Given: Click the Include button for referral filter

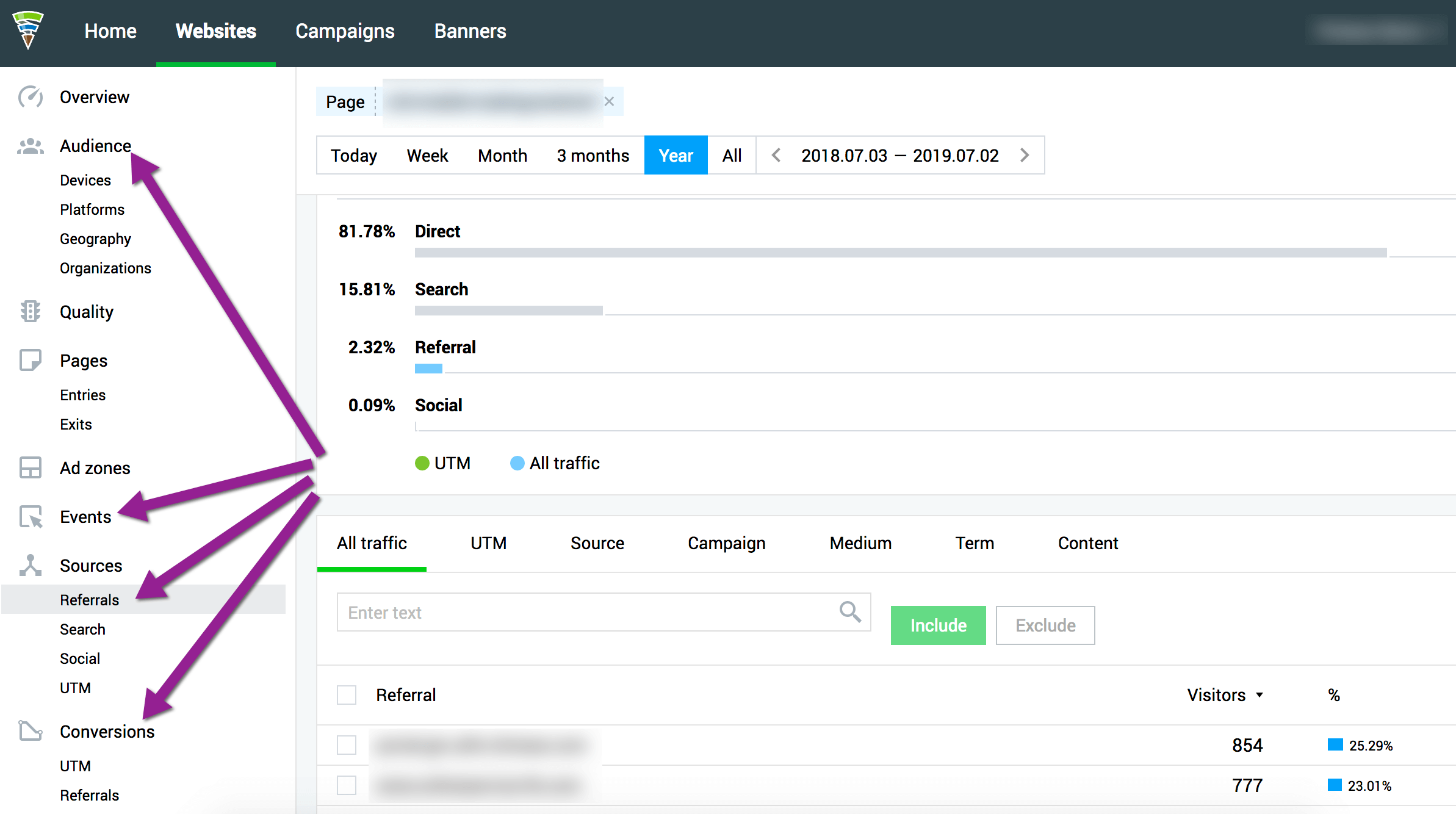Looking at the screenshot, I should click(937, 625).
